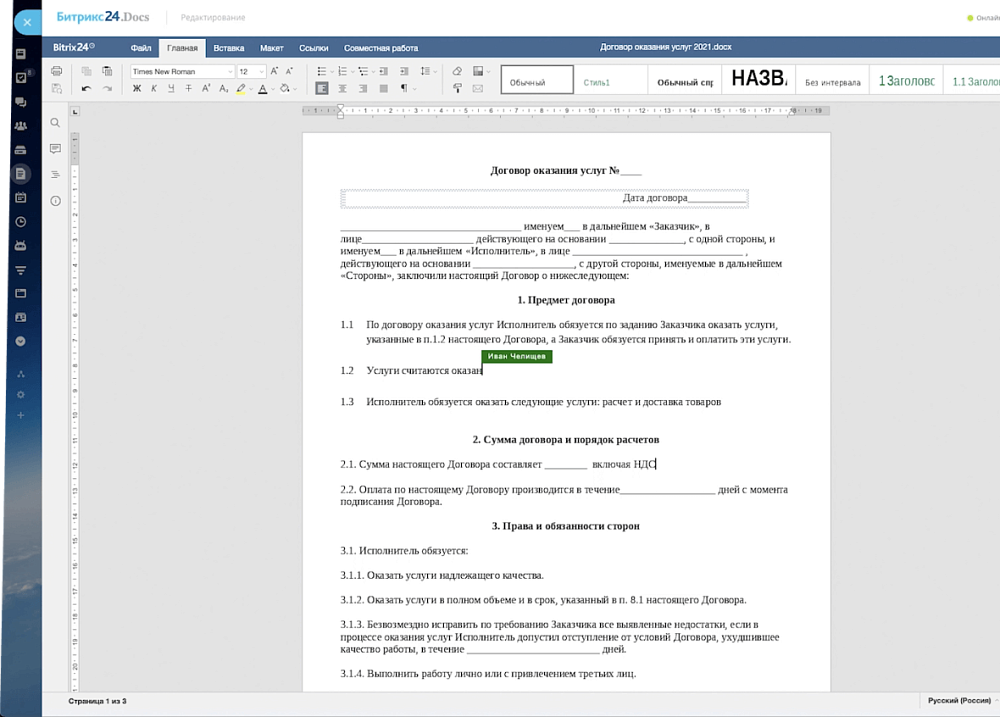Image resolution: width=1000 pixels, height=717 pixels.
Task: Open the document info icon in sidebar
Action: 56,201
